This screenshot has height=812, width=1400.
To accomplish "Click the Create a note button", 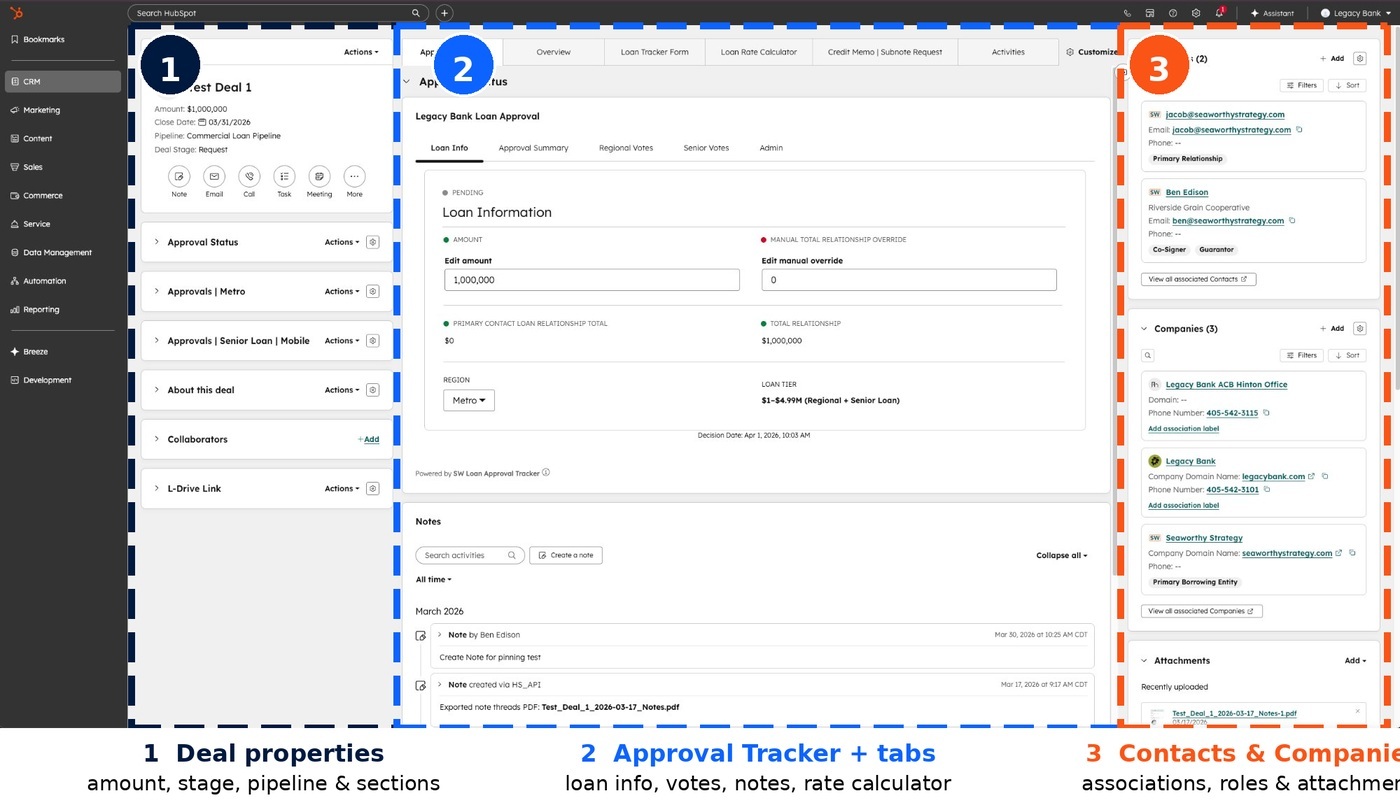I will [x=566, y=555].
